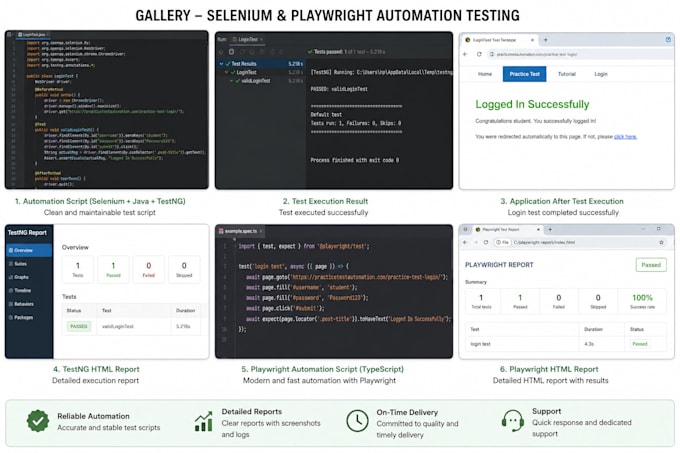
Task: Click the Passed status badge in Playwright table
Action: coord(640,344)
